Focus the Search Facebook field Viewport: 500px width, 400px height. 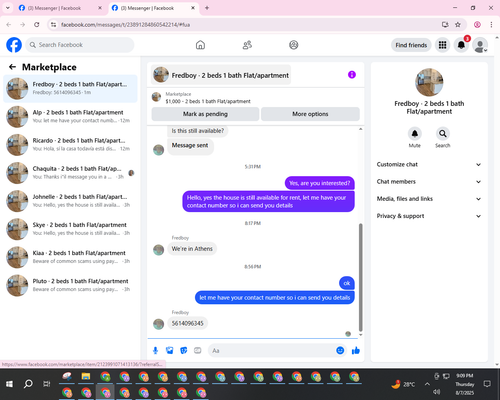pos(80,45)
